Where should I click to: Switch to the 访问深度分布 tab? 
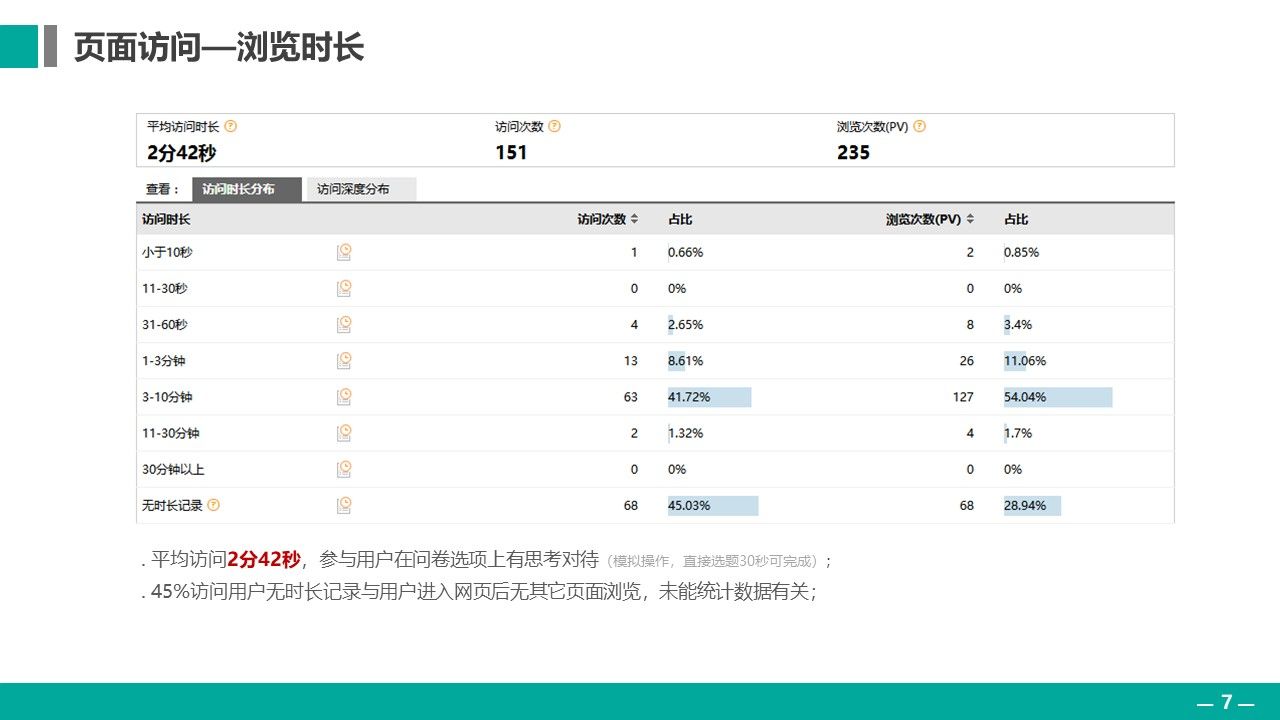pyautogui.click(x=361, y=189)
